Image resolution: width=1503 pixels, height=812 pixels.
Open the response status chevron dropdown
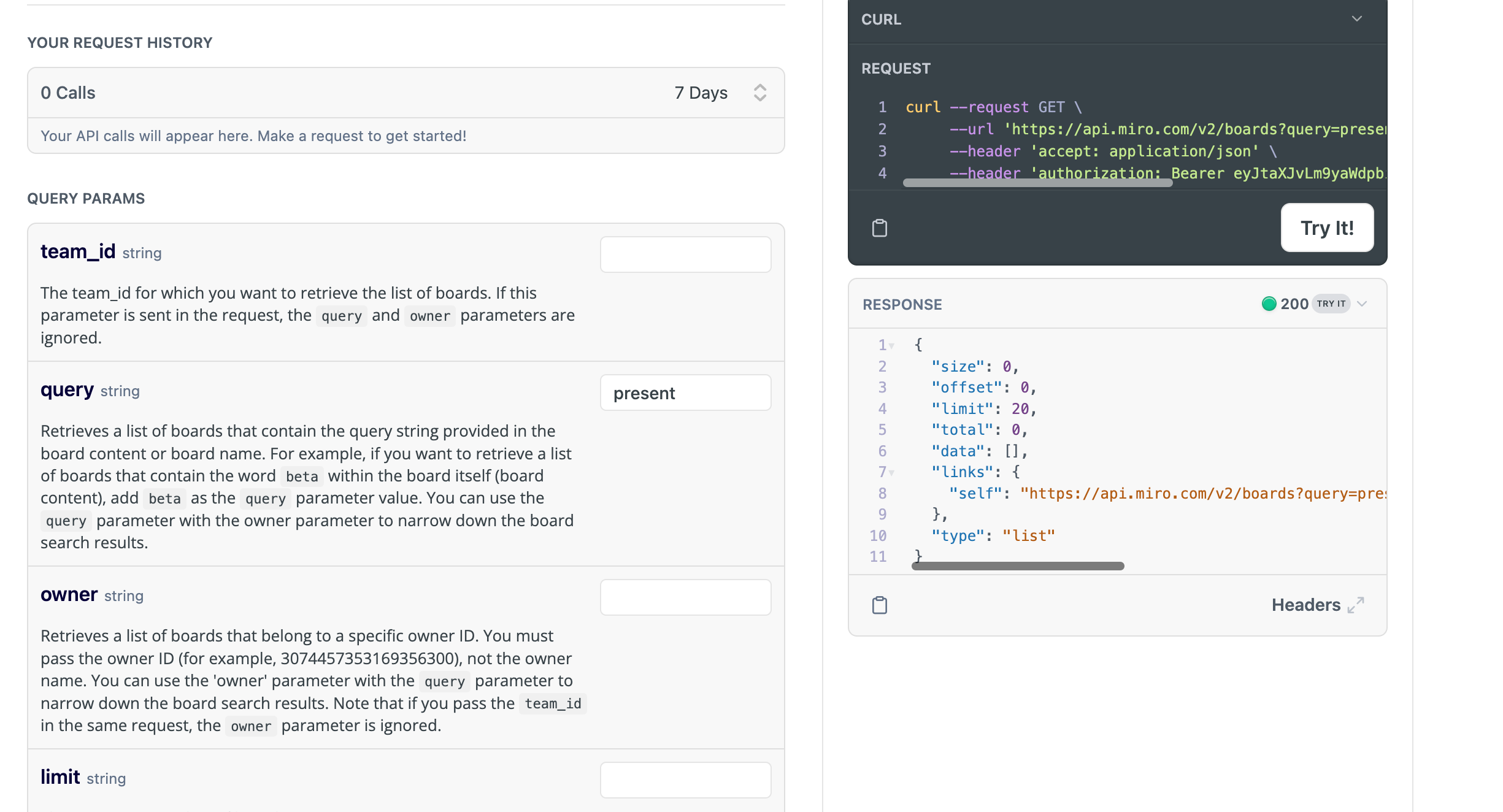click(x=1362, y=304)
